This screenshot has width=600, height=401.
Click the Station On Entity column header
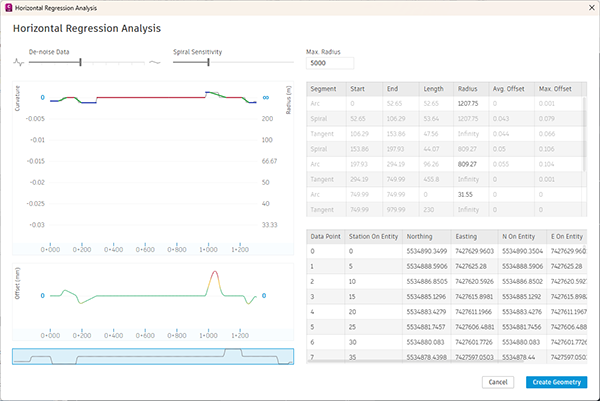(373, 236)
